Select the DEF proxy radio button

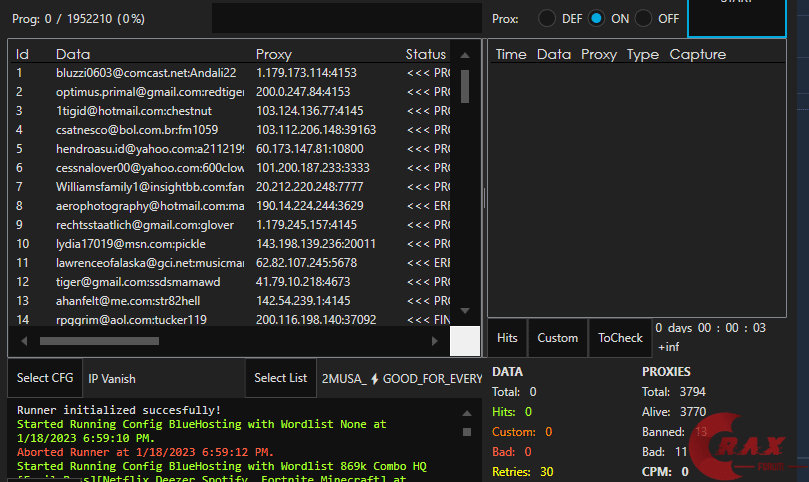[x=547, y=18]
